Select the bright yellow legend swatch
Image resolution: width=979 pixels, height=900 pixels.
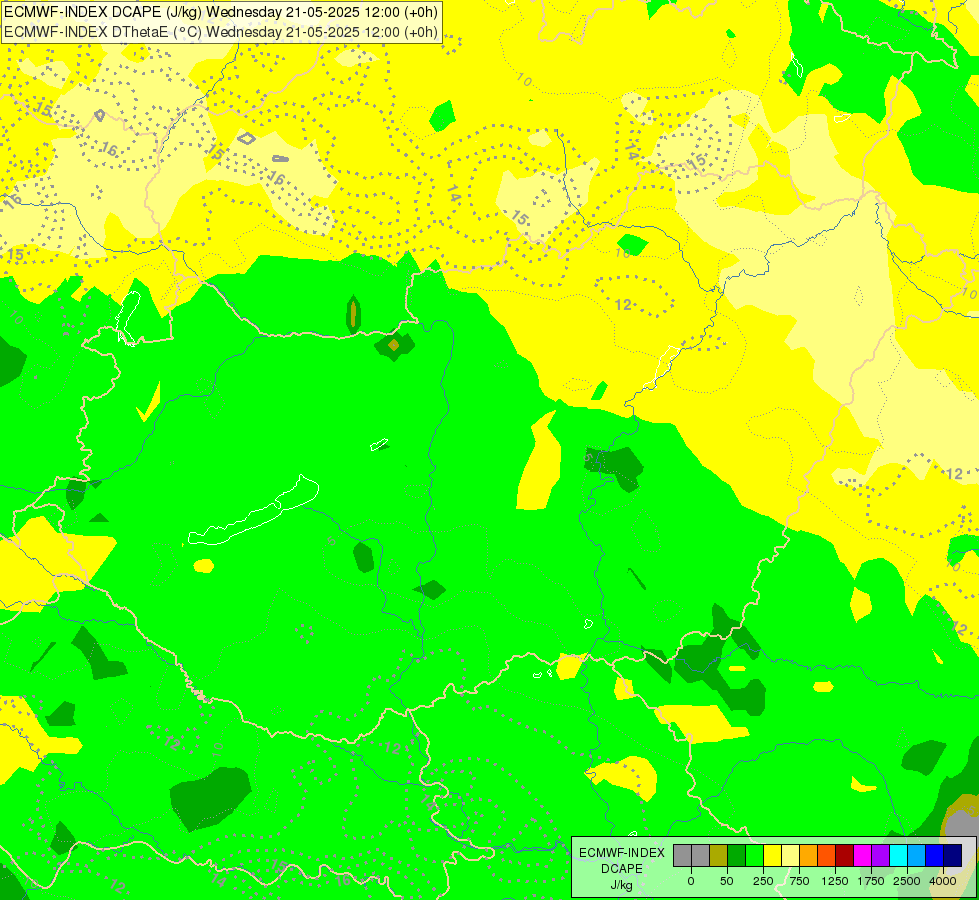772,856
